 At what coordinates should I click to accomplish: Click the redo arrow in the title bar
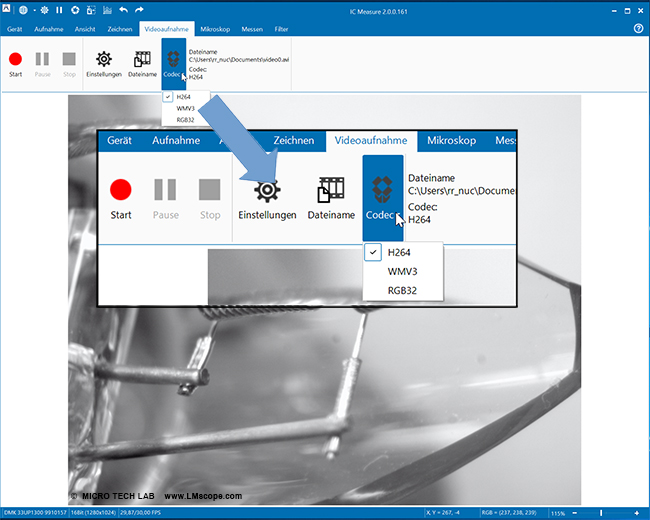click(x=138, y=9)
